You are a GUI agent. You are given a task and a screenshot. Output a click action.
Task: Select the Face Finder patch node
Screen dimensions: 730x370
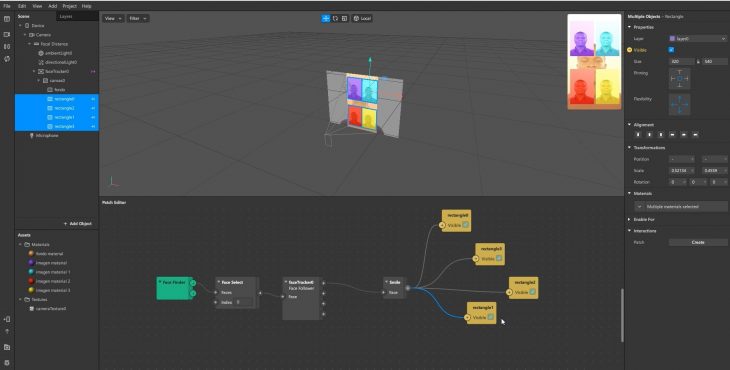pos(175,288)
